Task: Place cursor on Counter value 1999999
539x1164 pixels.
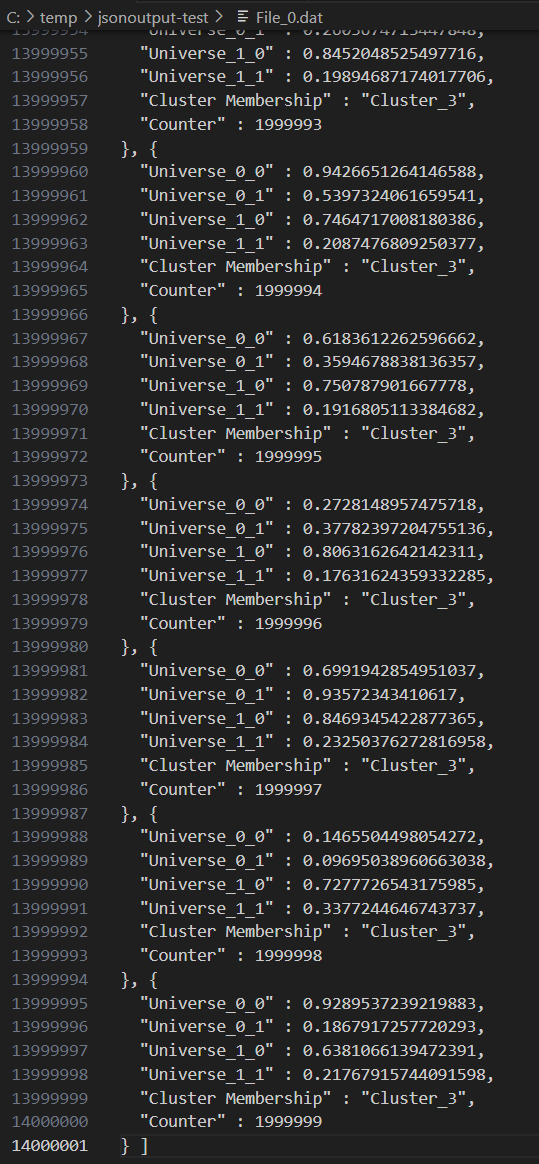Action: click(288, 1122)
